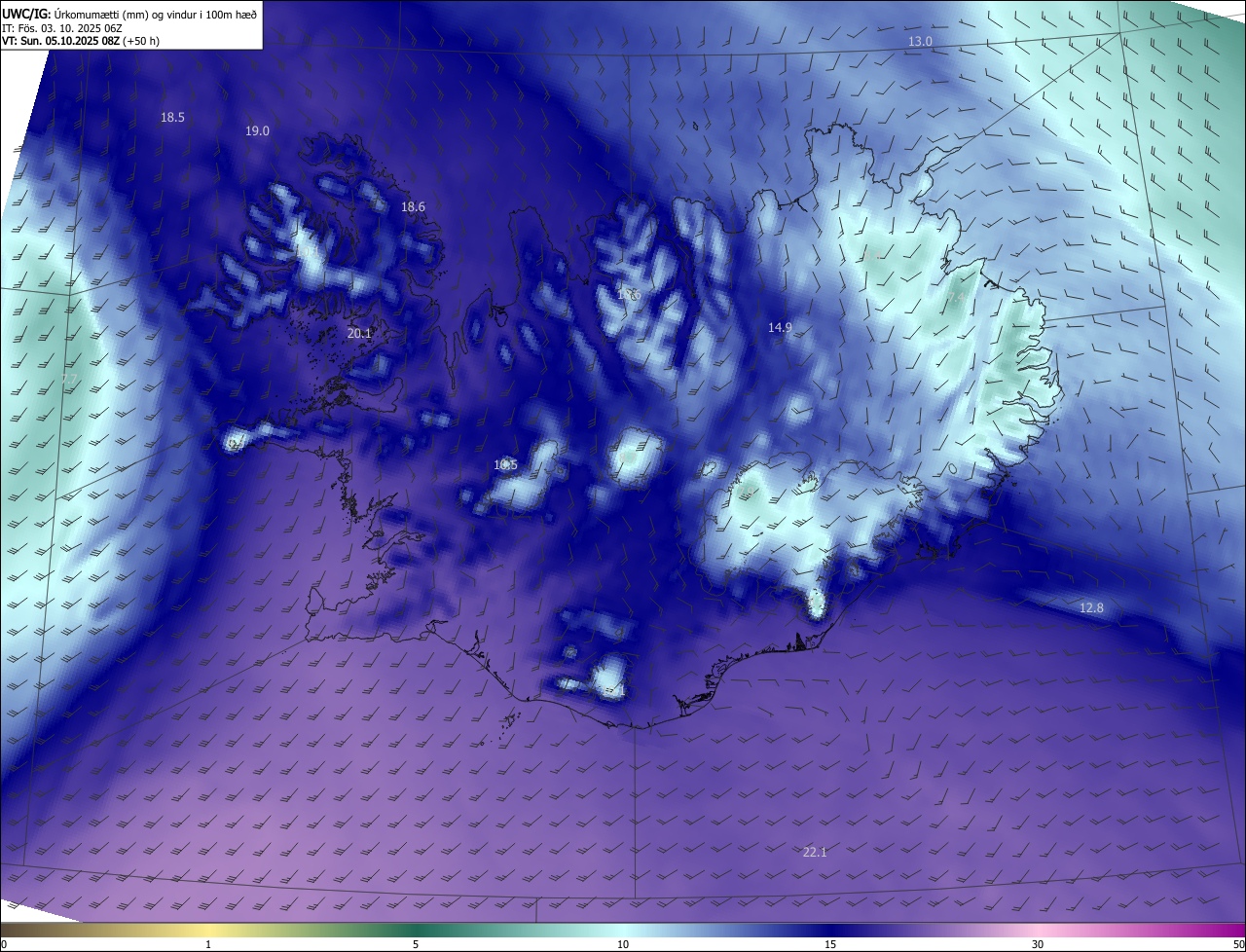Screen dimensions: 1246x952
Task: Click the 20.1 value over the Westfjords
Action: click(359, 333)
